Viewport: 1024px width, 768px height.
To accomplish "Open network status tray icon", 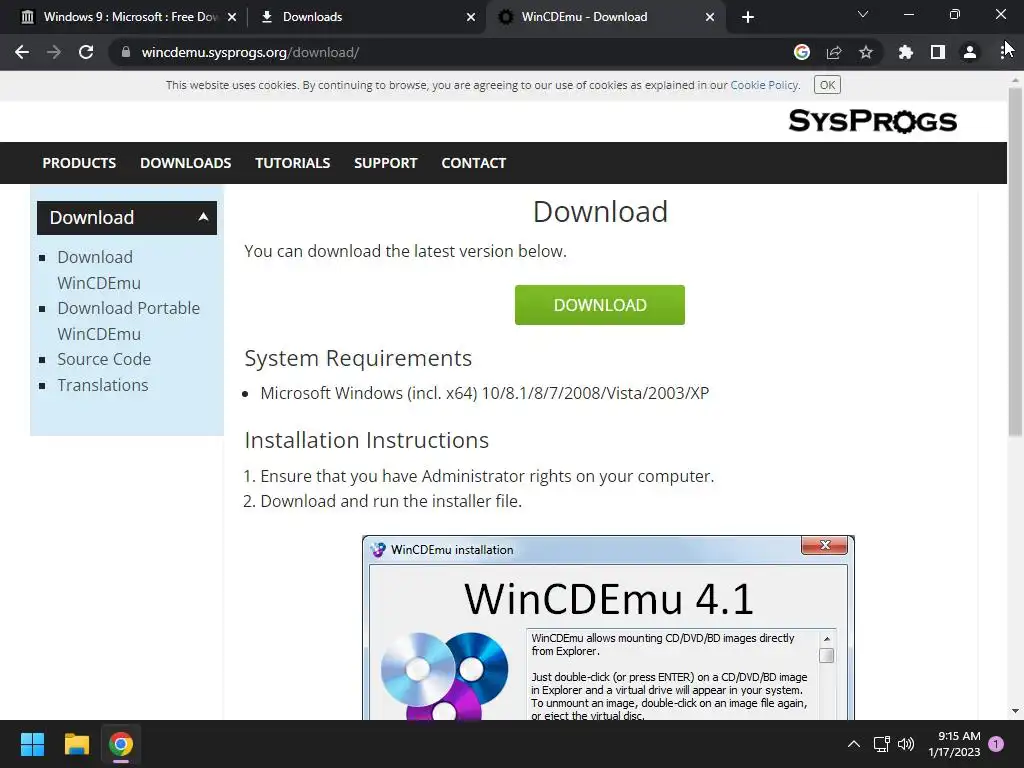I will click(x=882, y=744).
